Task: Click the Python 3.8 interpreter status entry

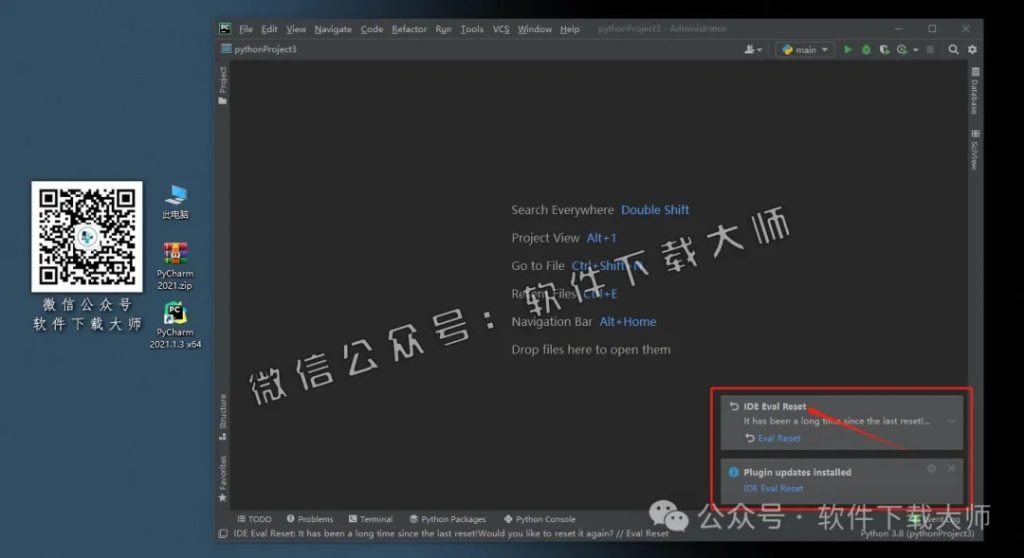Action: [917, 534]
